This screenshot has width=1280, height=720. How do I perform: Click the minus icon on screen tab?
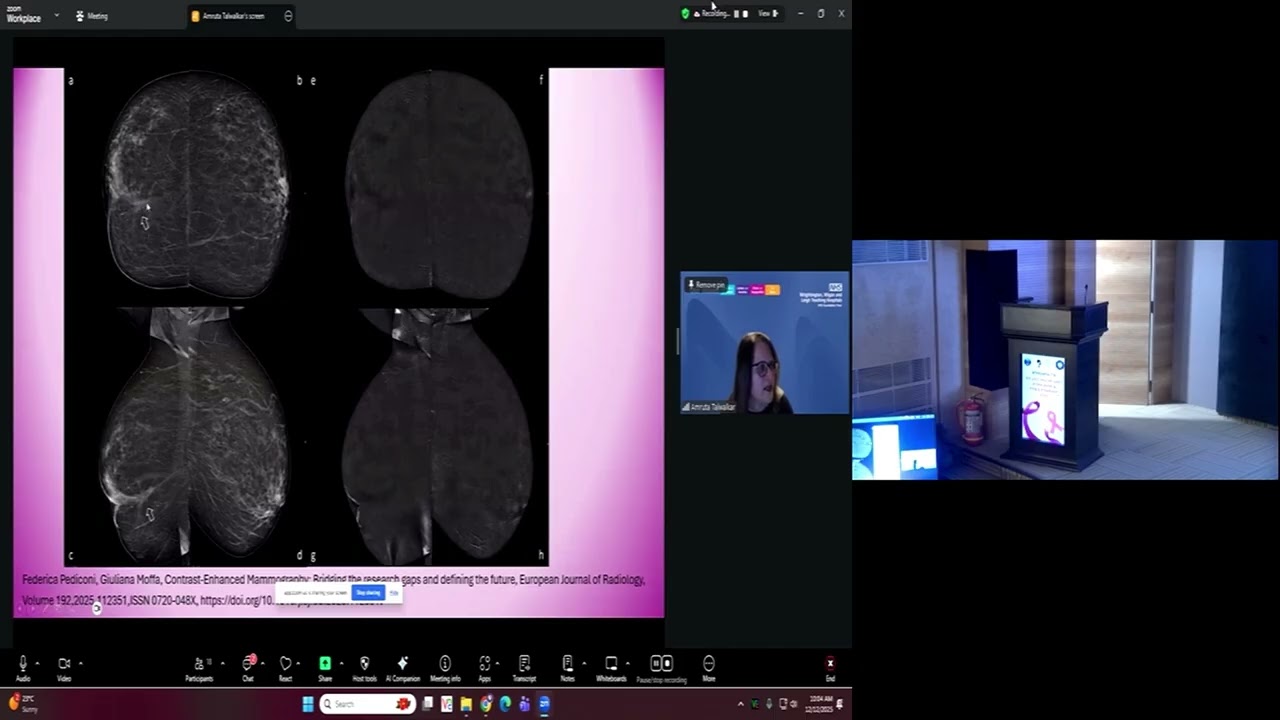tap(288, 16)
